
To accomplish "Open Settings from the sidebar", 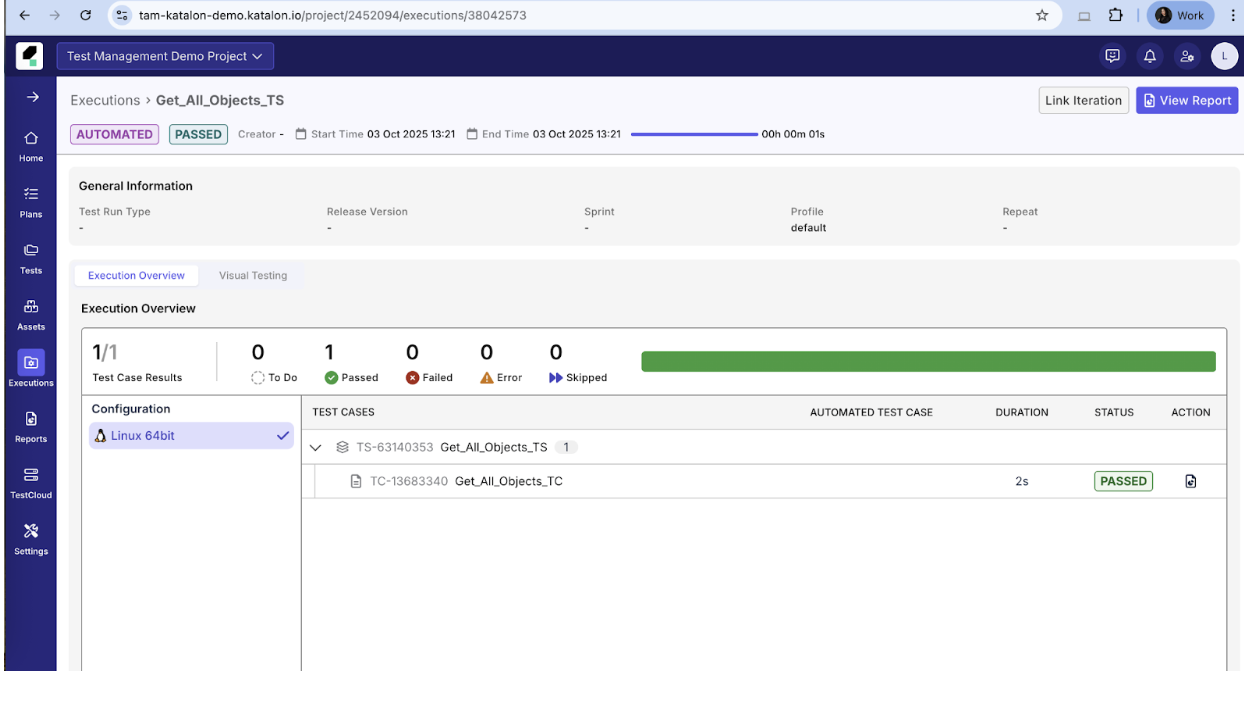I will 30,537.
